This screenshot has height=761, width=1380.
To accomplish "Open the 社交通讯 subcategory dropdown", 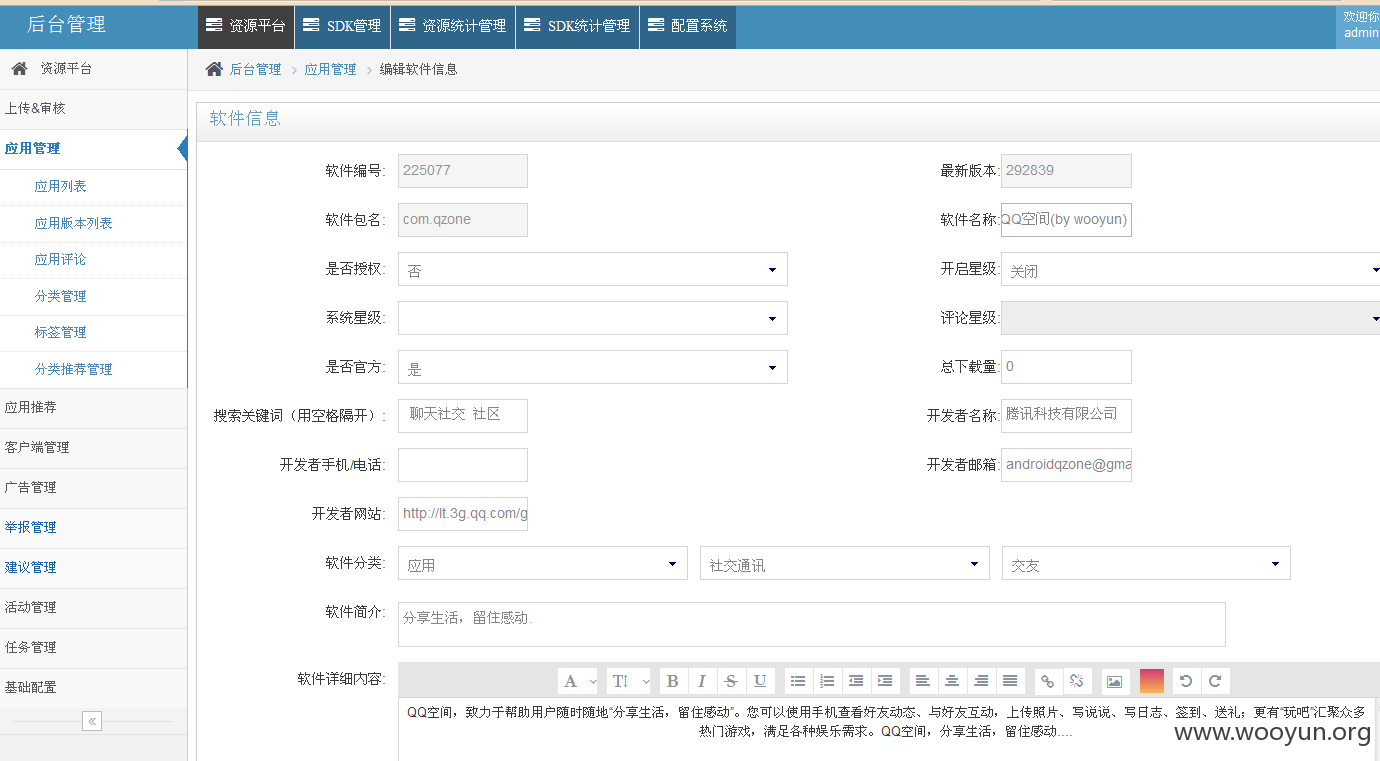I will coord(845,563).
